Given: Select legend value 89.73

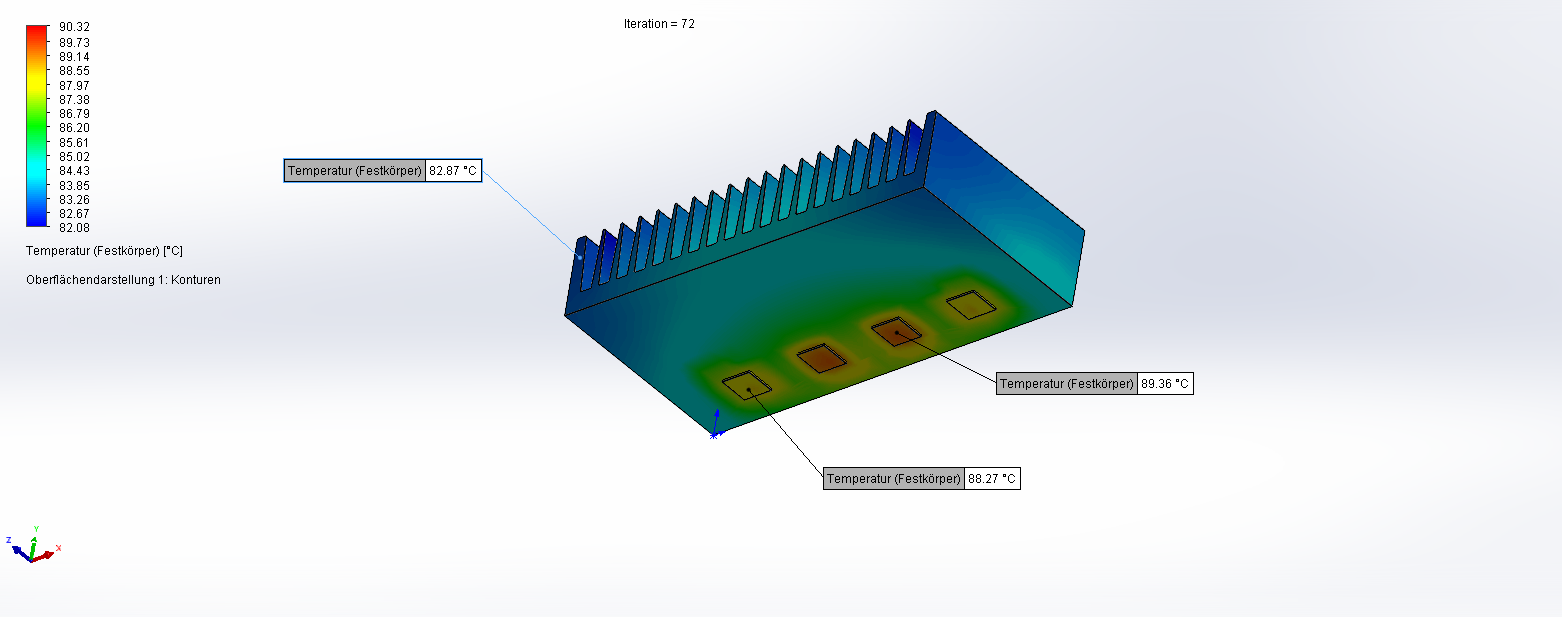Looking at the screenshot, I should tap(75, 43).
